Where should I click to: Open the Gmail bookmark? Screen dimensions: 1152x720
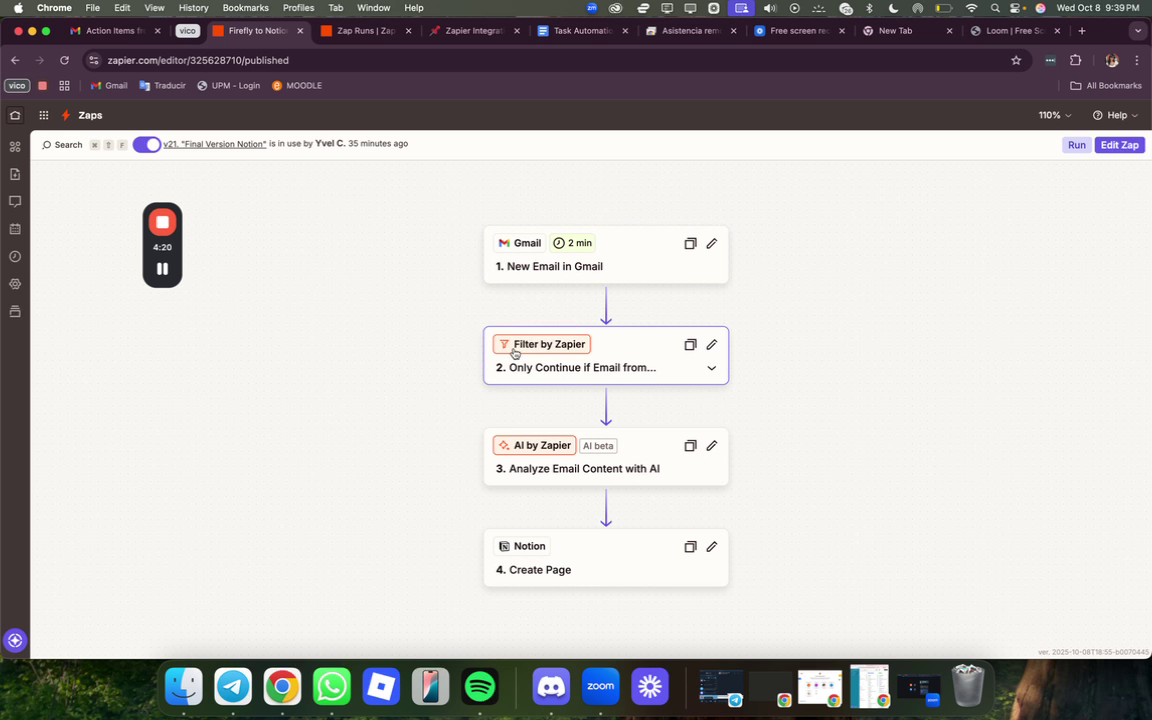[109, 86]
